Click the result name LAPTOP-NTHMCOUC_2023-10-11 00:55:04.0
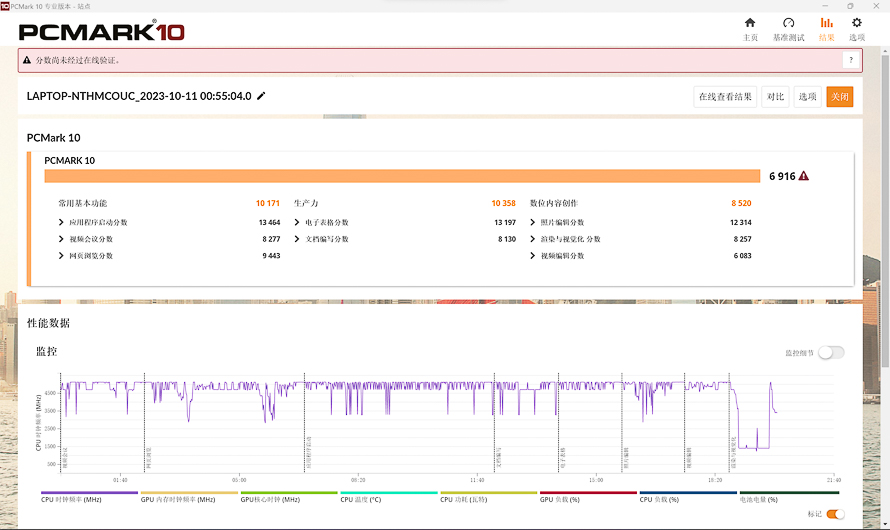Viewport: 890px width, 530px height. click(x=139, y=96)
